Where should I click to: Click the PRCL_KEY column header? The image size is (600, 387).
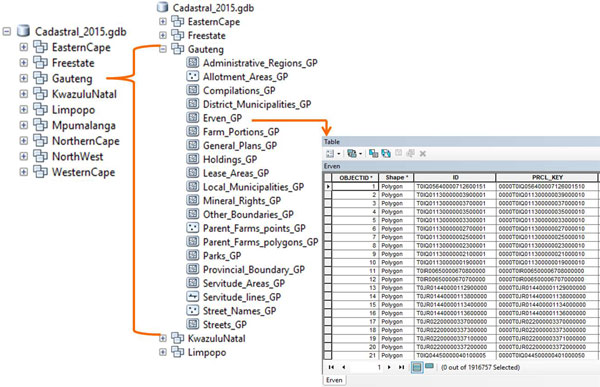pos(547,178)
